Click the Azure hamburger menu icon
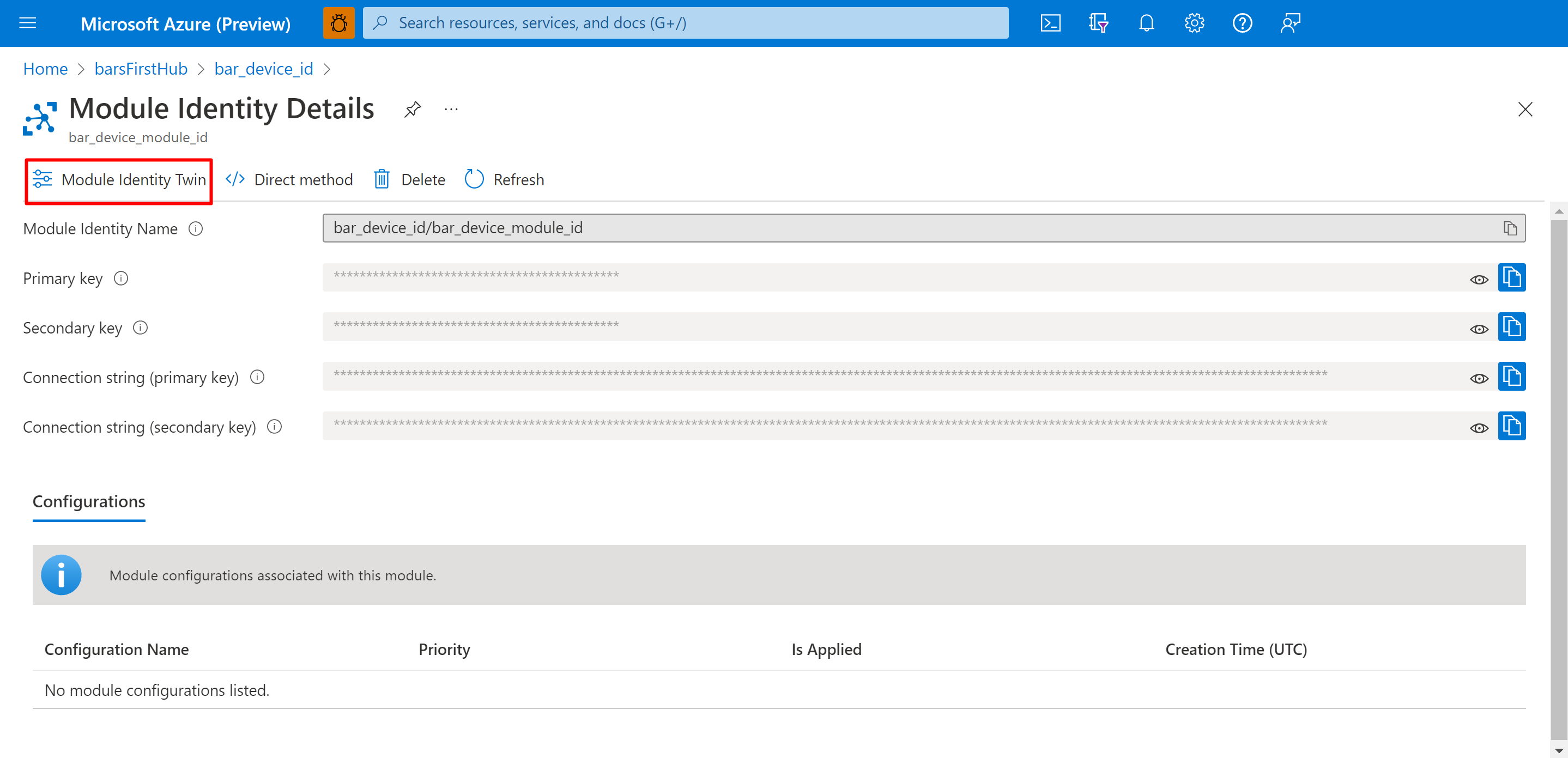This screenshot has width=1568, height=758. tap(29, 22)
